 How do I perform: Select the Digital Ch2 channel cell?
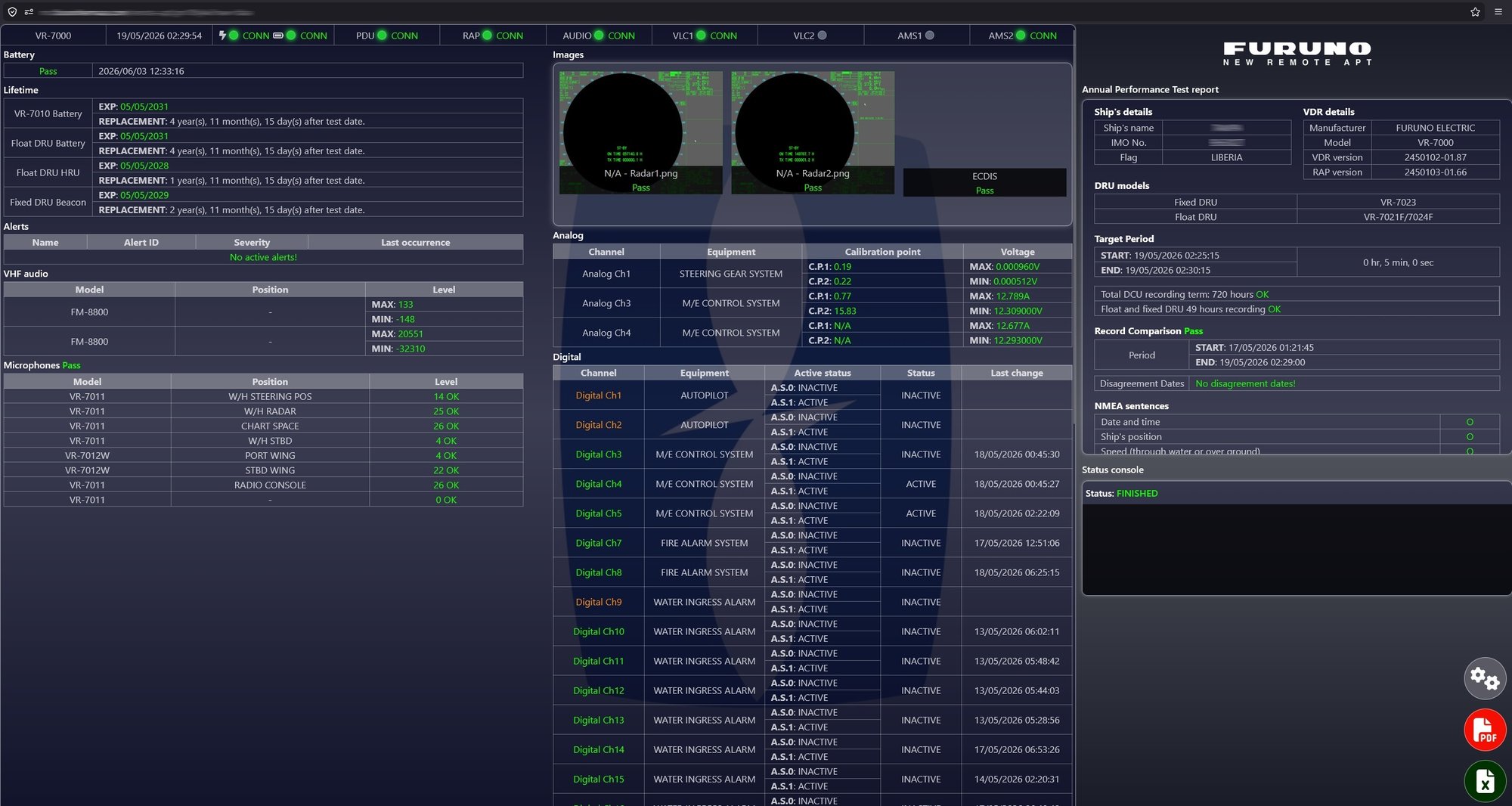pyautogui.click(x=599, y=425)
